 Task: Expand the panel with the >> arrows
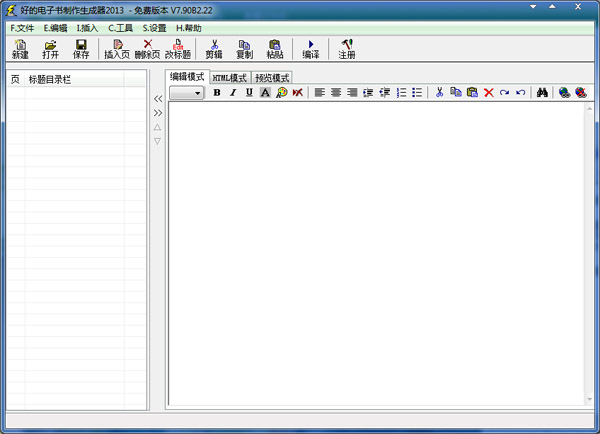point(157,113)
